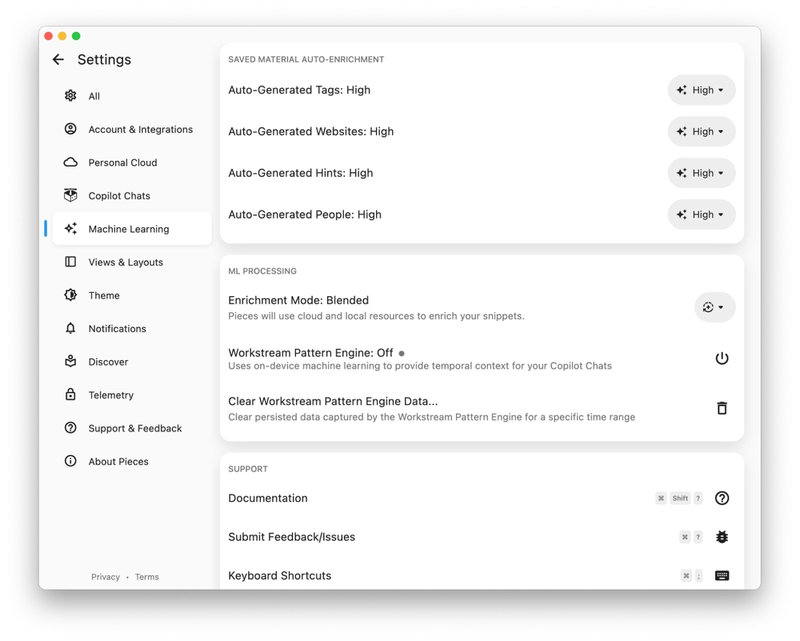Toggle the Workstream Pattern Engine power icon
800x641 pixels.
[x=722, y=359]
